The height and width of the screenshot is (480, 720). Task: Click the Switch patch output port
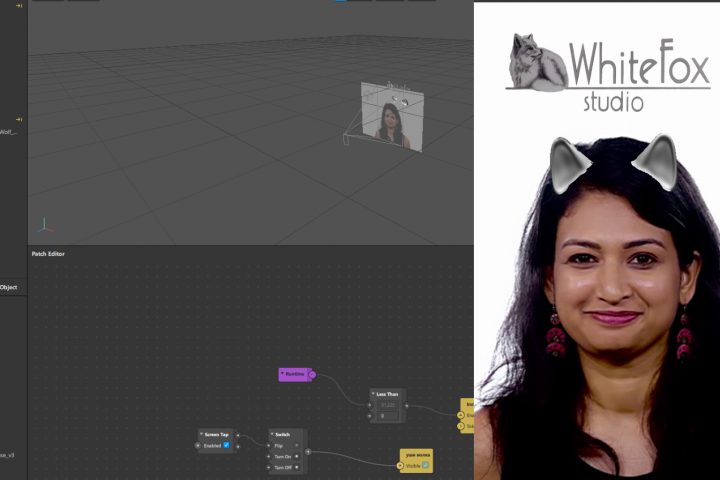308,452
